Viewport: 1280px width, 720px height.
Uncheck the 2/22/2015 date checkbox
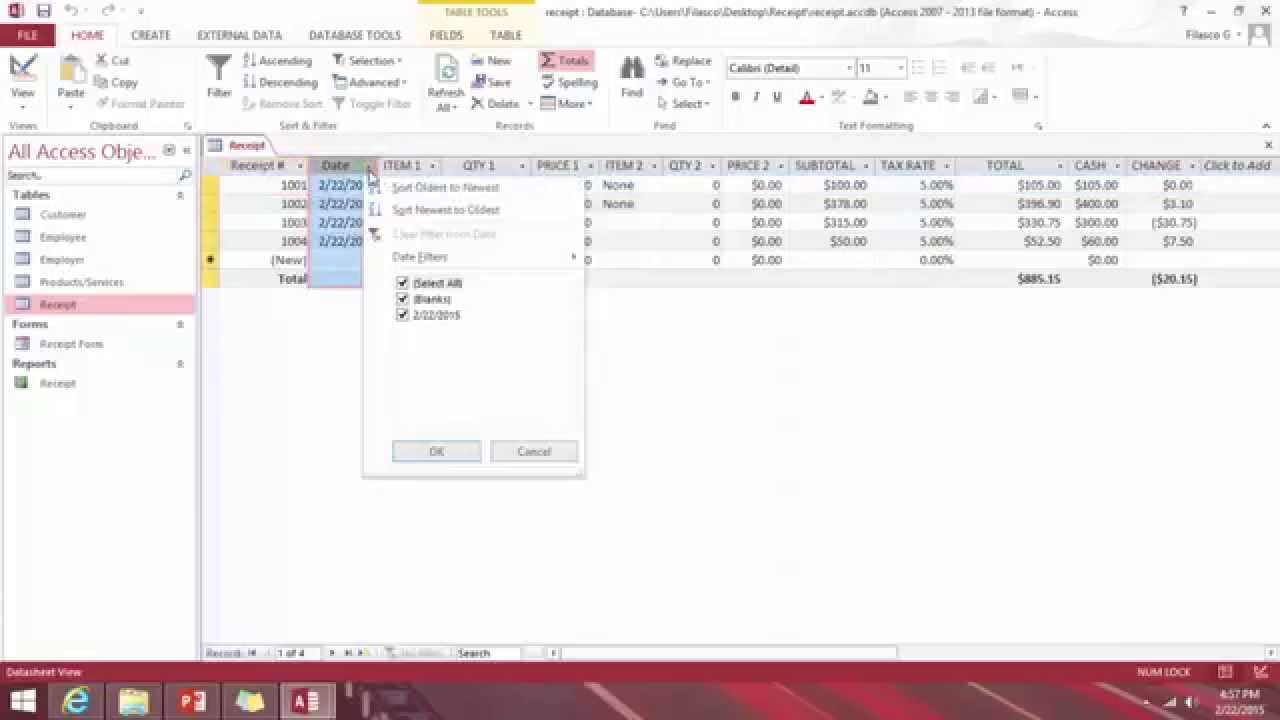[403, 315]
